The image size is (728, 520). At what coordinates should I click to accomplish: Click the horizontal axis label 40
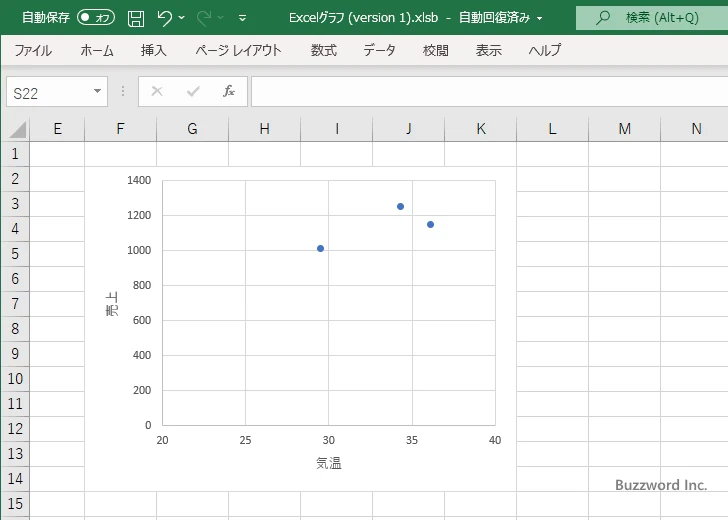click(x=495, y=440)
